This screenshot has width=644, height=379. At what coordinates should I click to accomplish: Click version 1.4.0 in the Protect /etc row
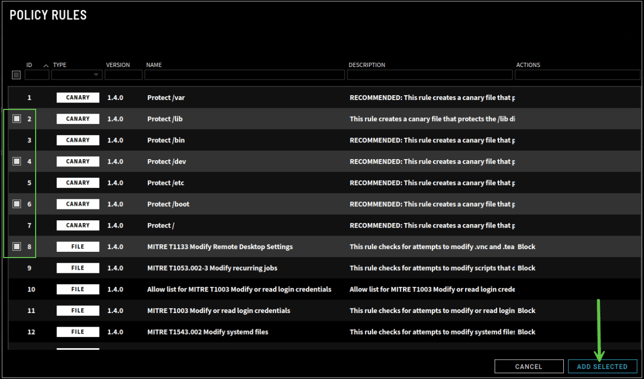pyautogui.click(x=115, y=183)
